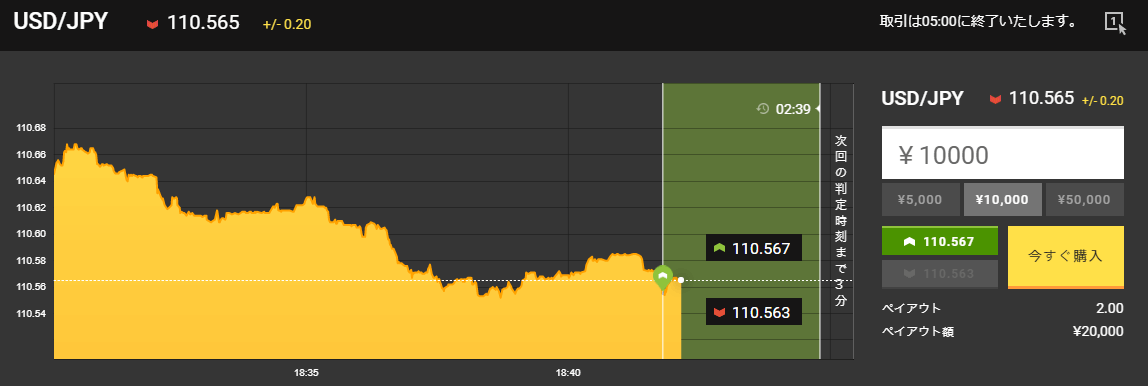
Task: Click the small arrow at countdown panel edge
Action: [x=817, y=109]
